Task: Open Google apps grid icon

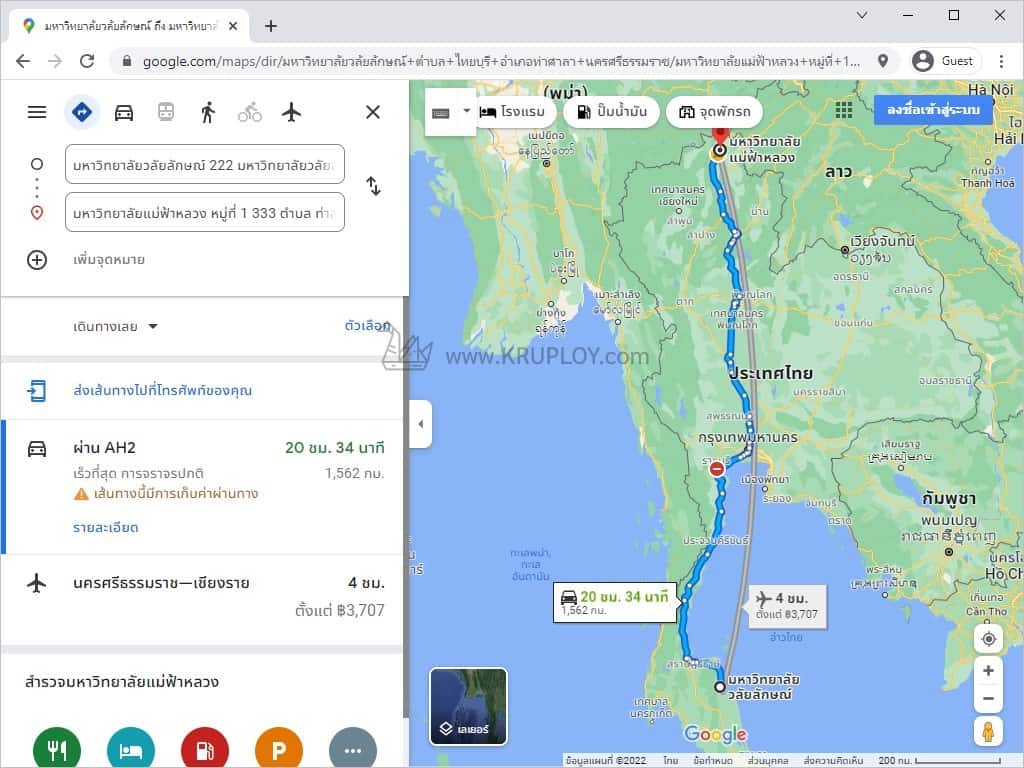Action: pos(844,110)
